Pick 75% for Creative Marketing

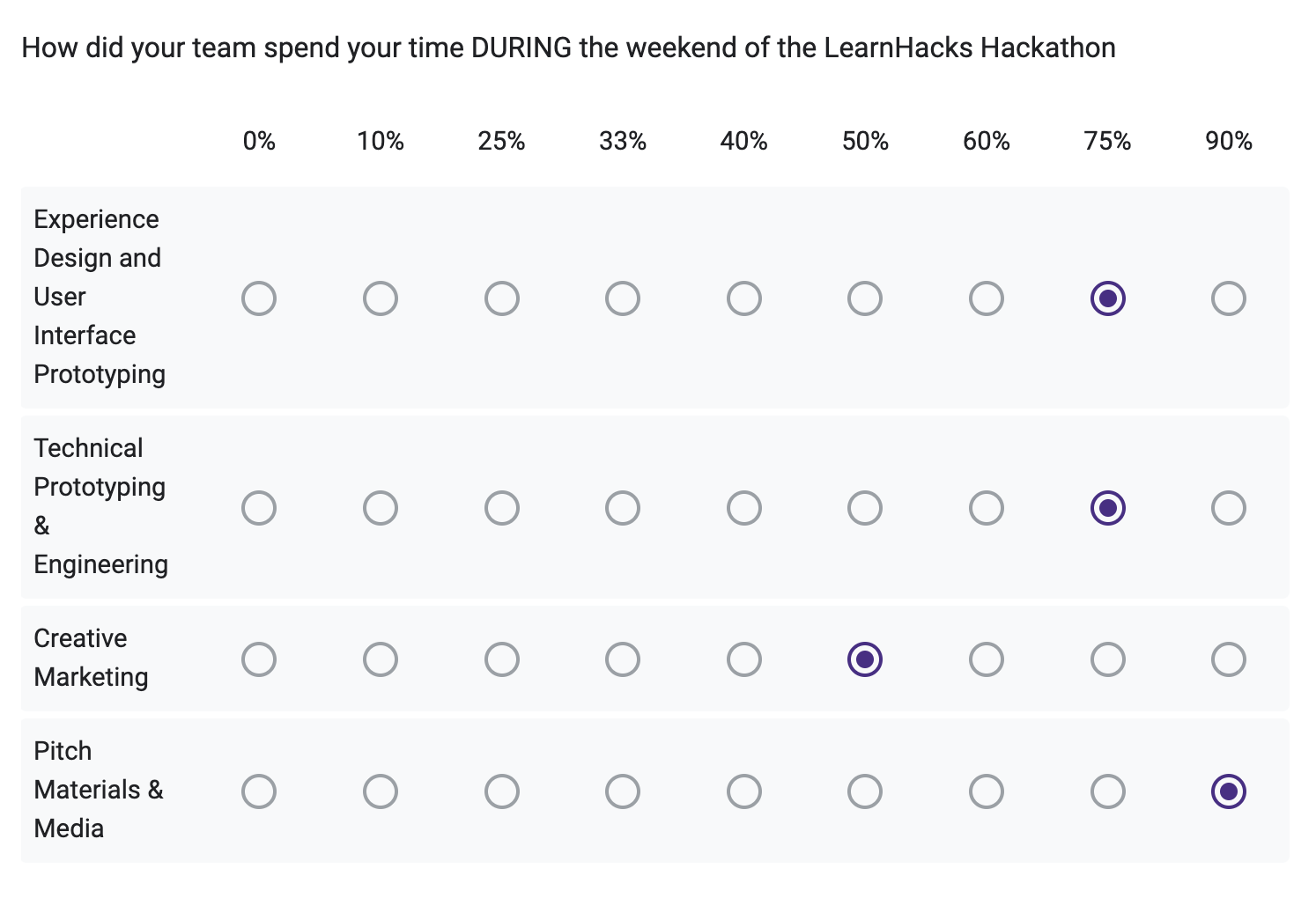click(x=1108, y=659)
